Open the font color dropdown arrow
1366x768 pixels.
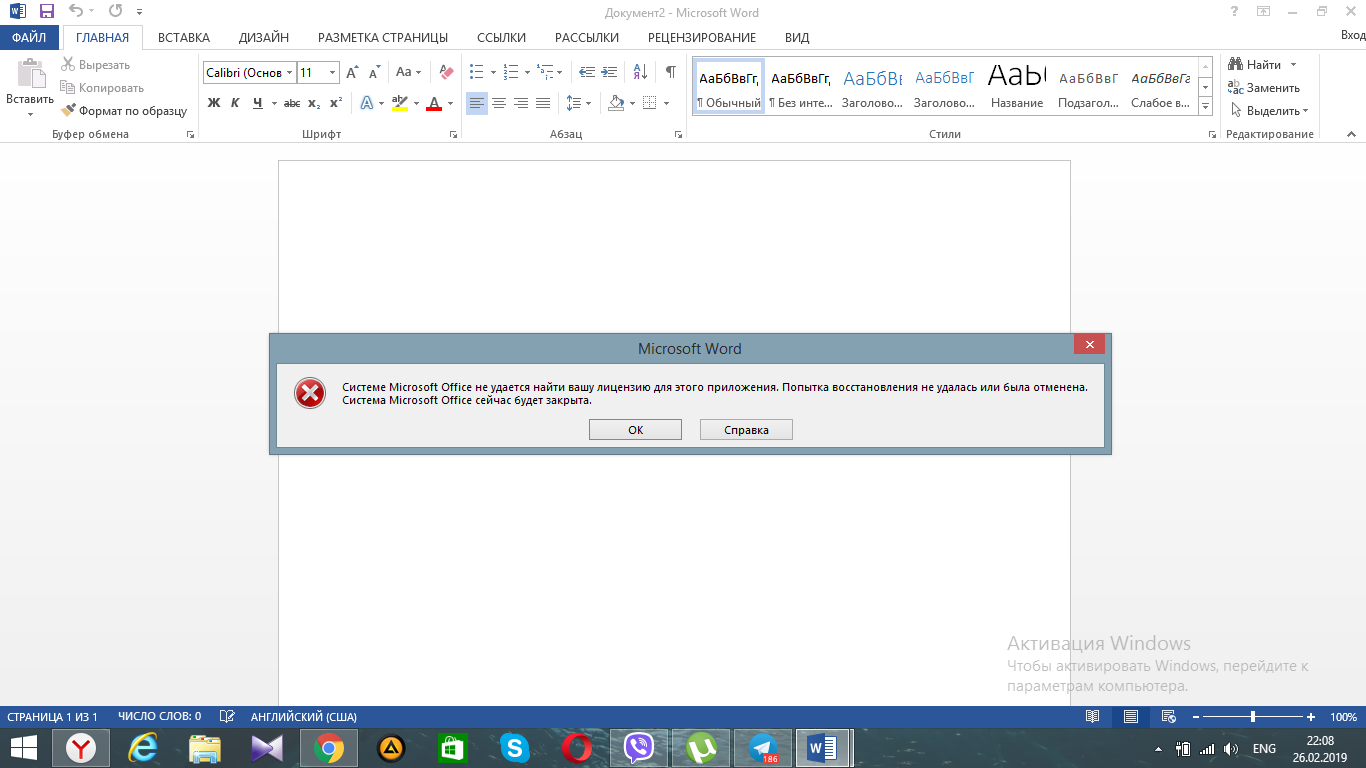(x=450, y=103)
